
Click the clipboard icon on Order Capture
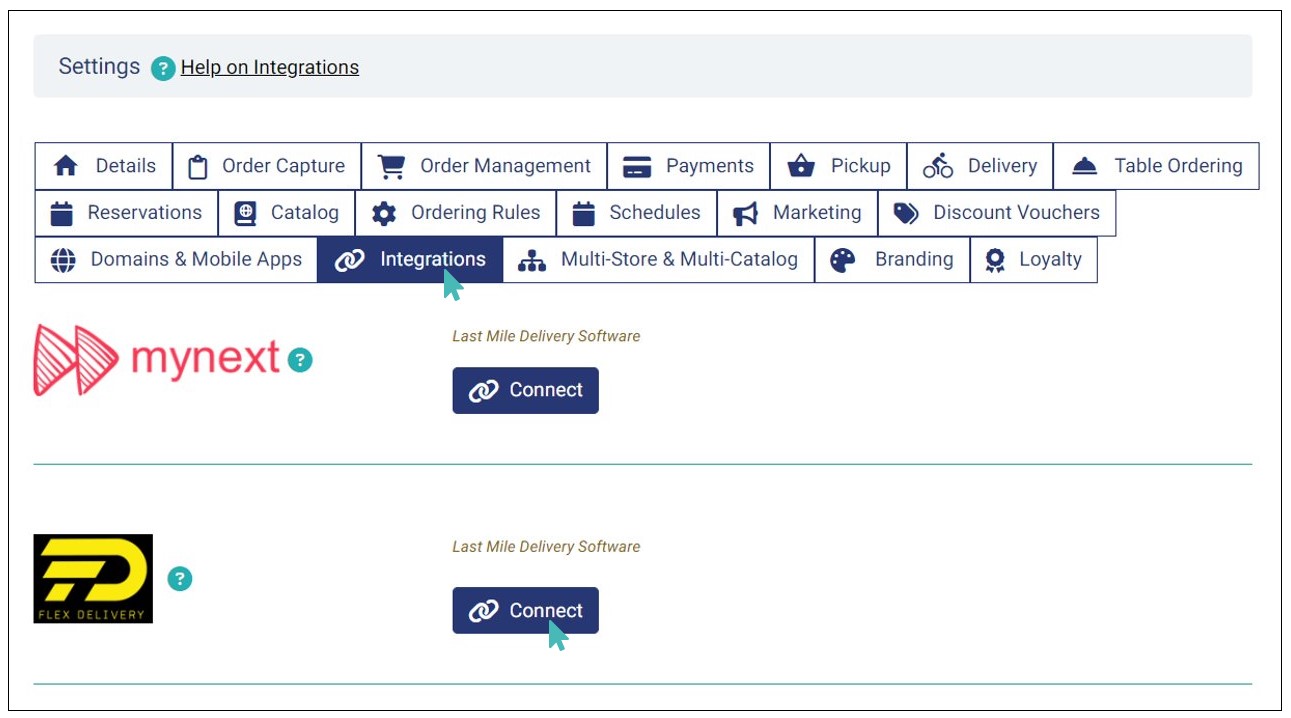click(198, 166)
